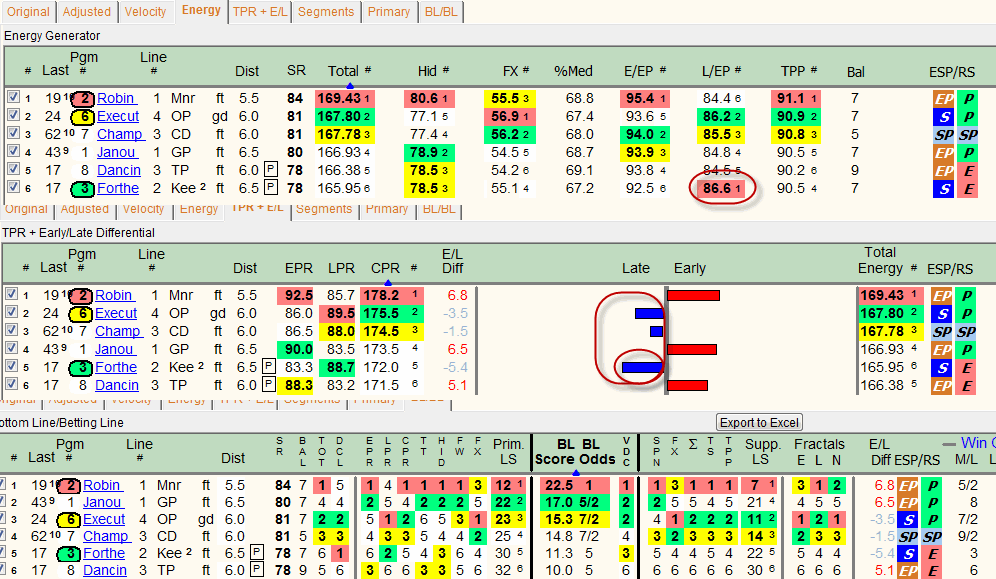The width and height of the screenshot is (996, 579).
Task: Click the red 2 program badge in Bottom Line Robin row
Action: pyautogui.click(x=69, y=486)
